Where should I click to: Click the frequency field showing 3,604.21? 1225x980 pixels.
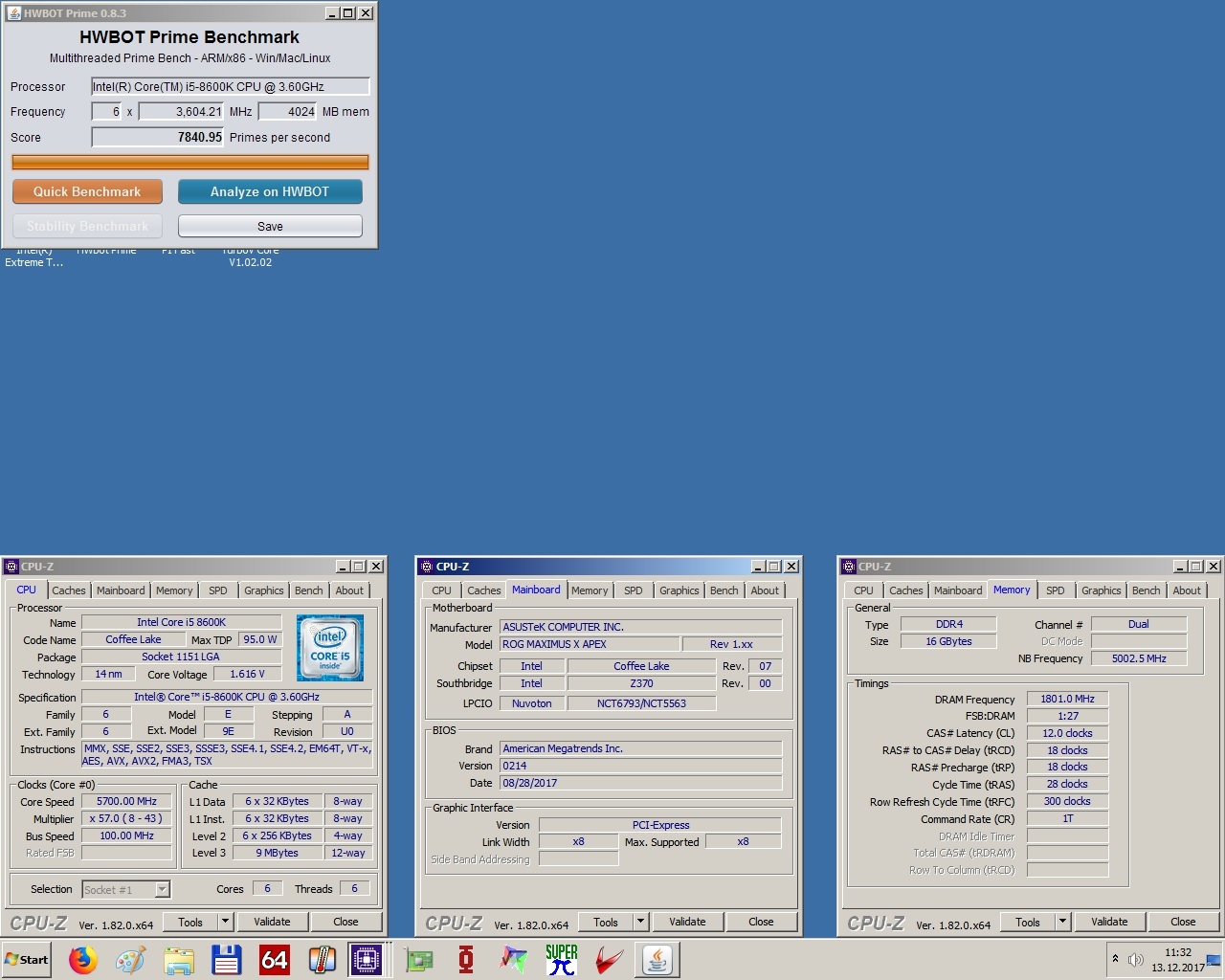[182, 111]
